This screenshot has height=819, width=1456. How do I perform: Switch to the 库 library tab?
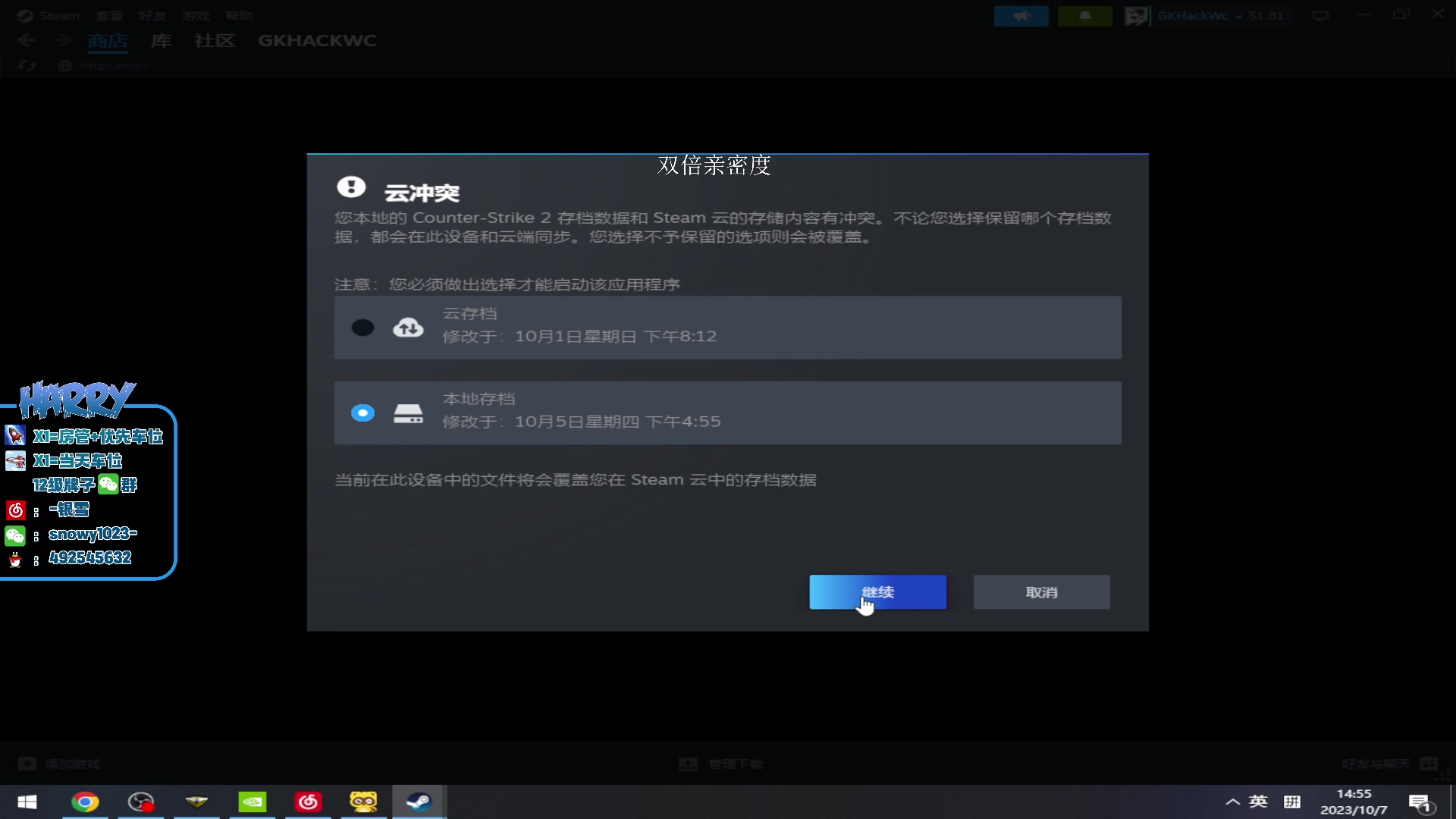pyautogui.click(x=161, y=41)
